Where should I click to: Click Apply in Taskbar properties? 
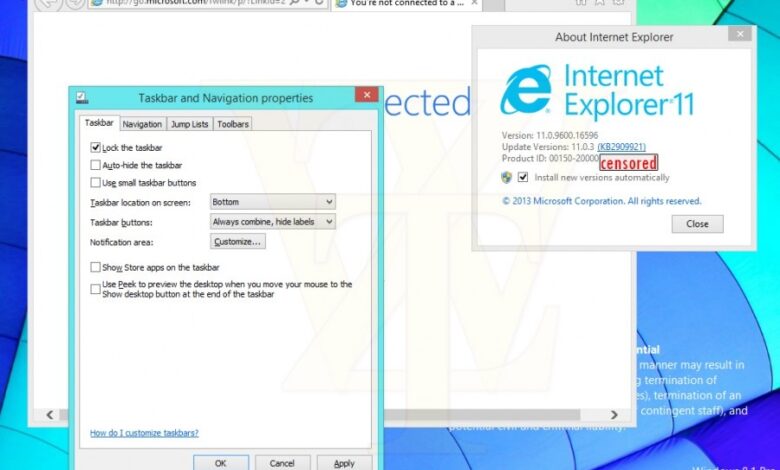pyautogui.click(x=344, y=463)
